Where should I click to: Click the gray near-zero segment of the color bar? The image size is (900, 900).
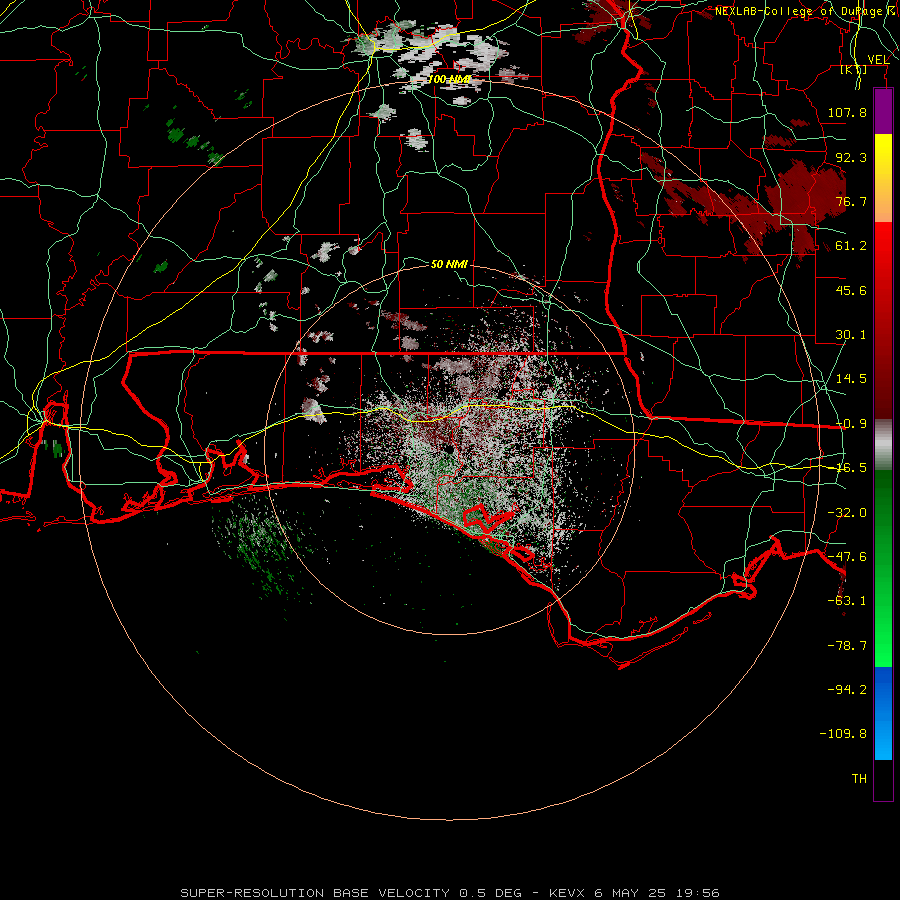click(x=883, y=445)
